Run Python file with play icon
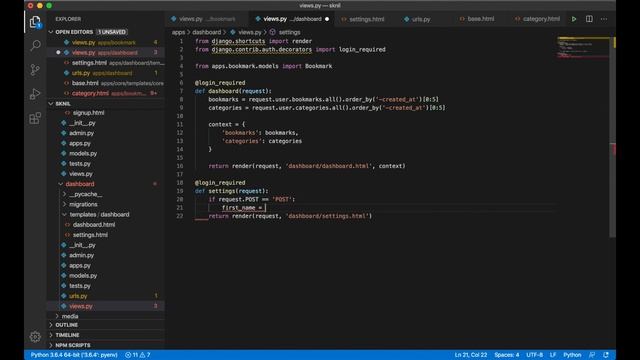This screenshot has height=360, width=640. click(x=574, y=19)
